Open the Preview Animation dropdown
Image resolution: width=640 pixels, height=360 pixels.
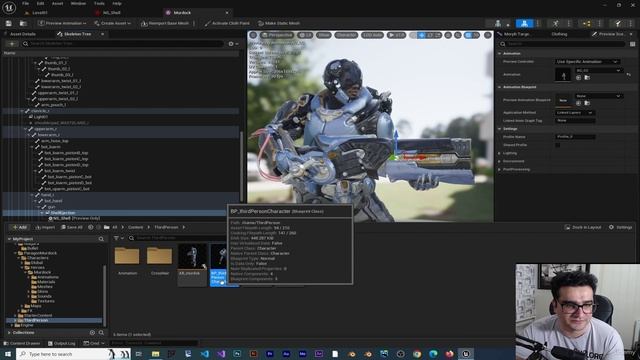point(62,23)
